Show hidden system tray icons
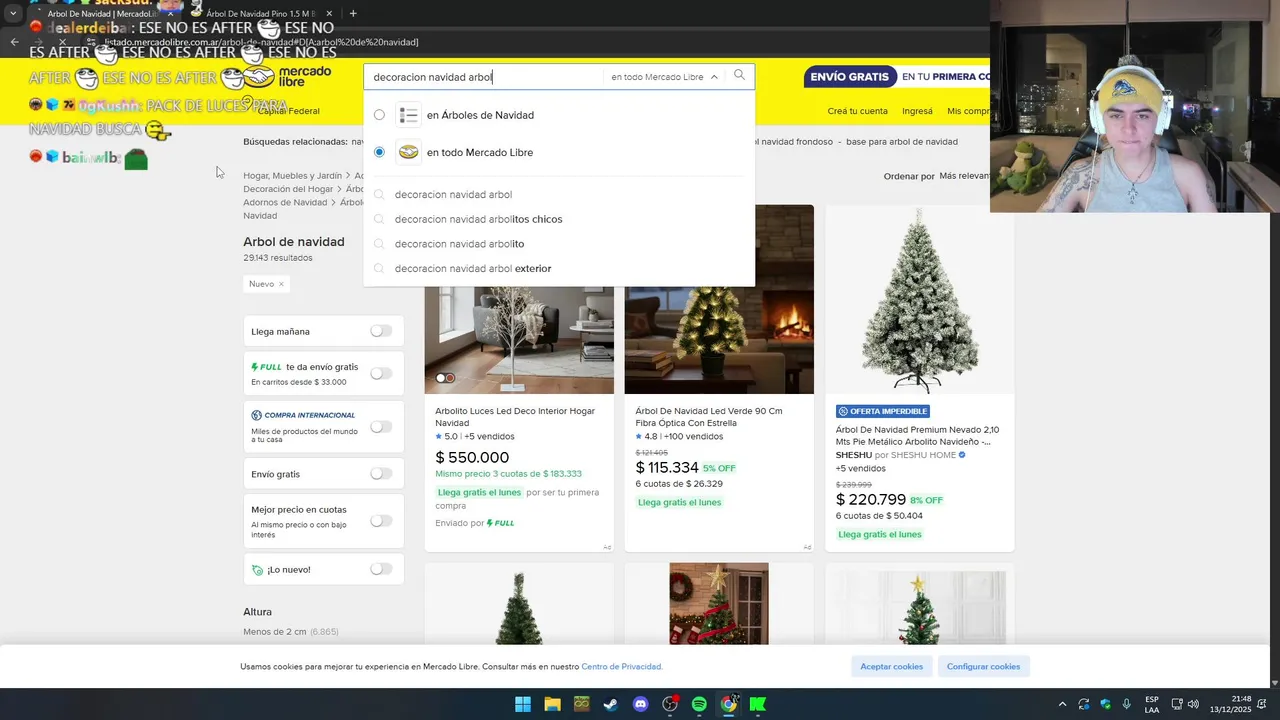Screen dimensions: 1280x720 coord(1062,704)
